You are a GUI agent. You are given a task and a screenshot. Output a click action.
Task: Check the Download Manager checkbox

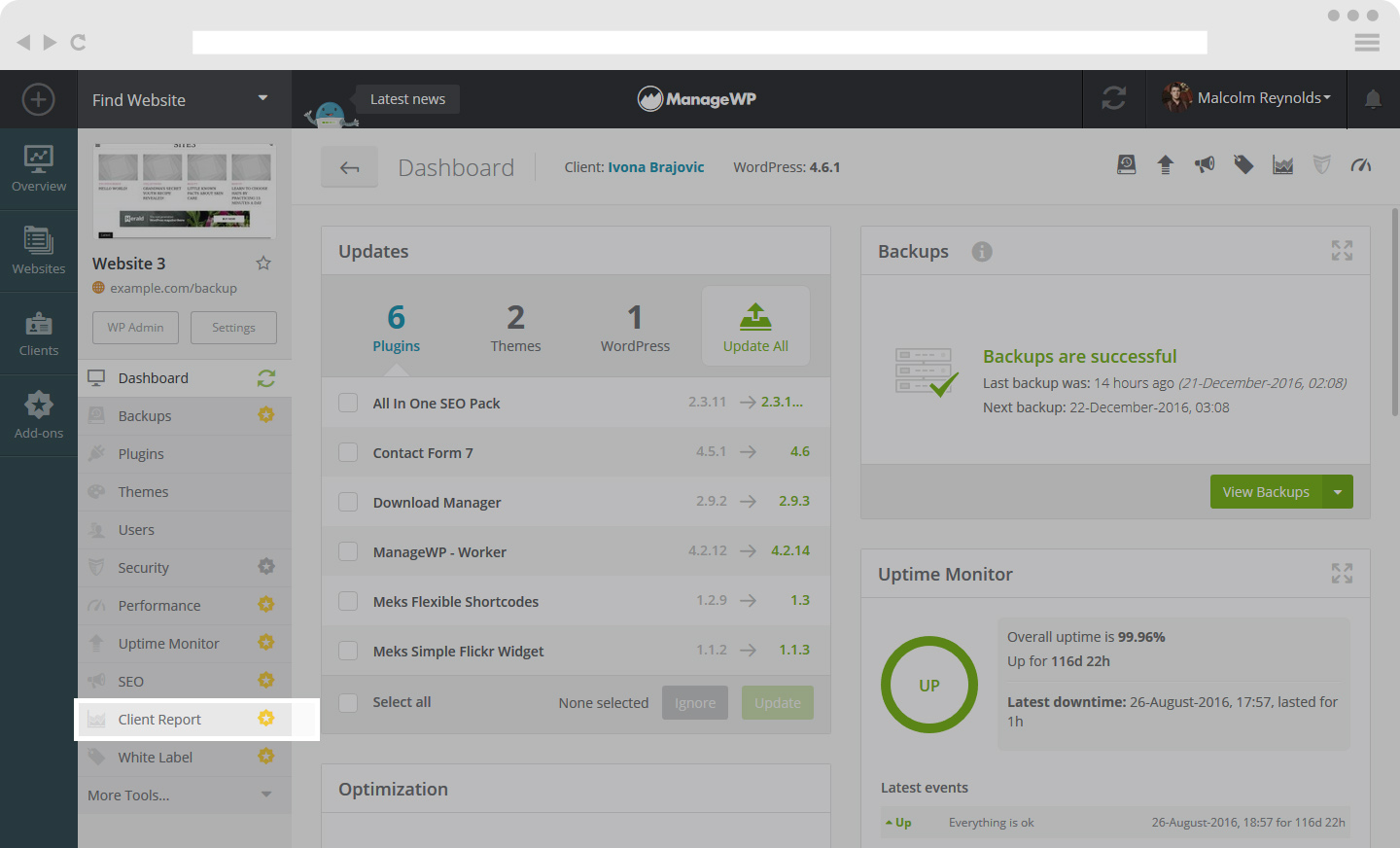point(348,502)
